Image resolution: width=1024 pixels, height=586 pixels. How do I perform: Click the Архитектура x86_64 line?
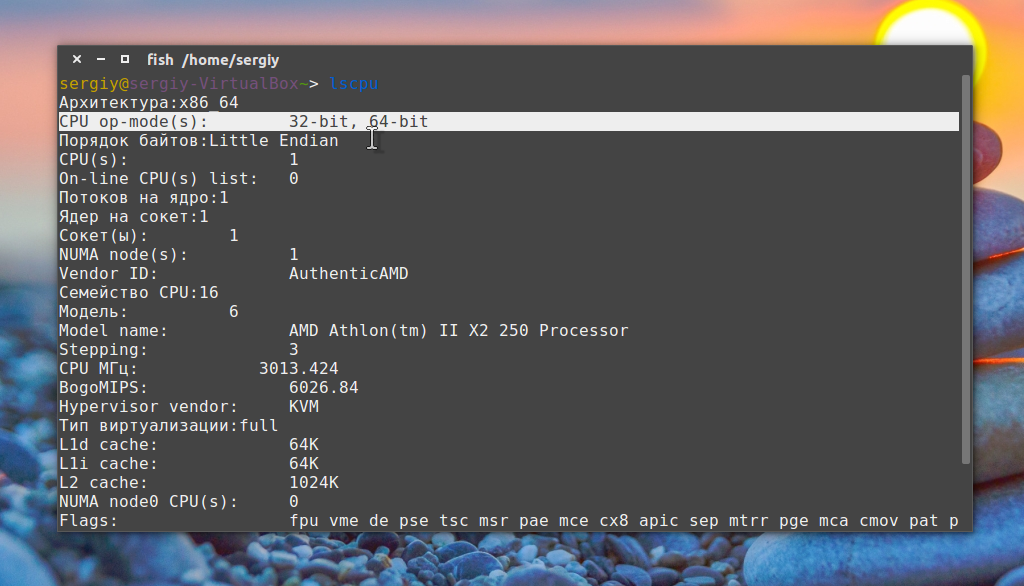tap(148, 103)
